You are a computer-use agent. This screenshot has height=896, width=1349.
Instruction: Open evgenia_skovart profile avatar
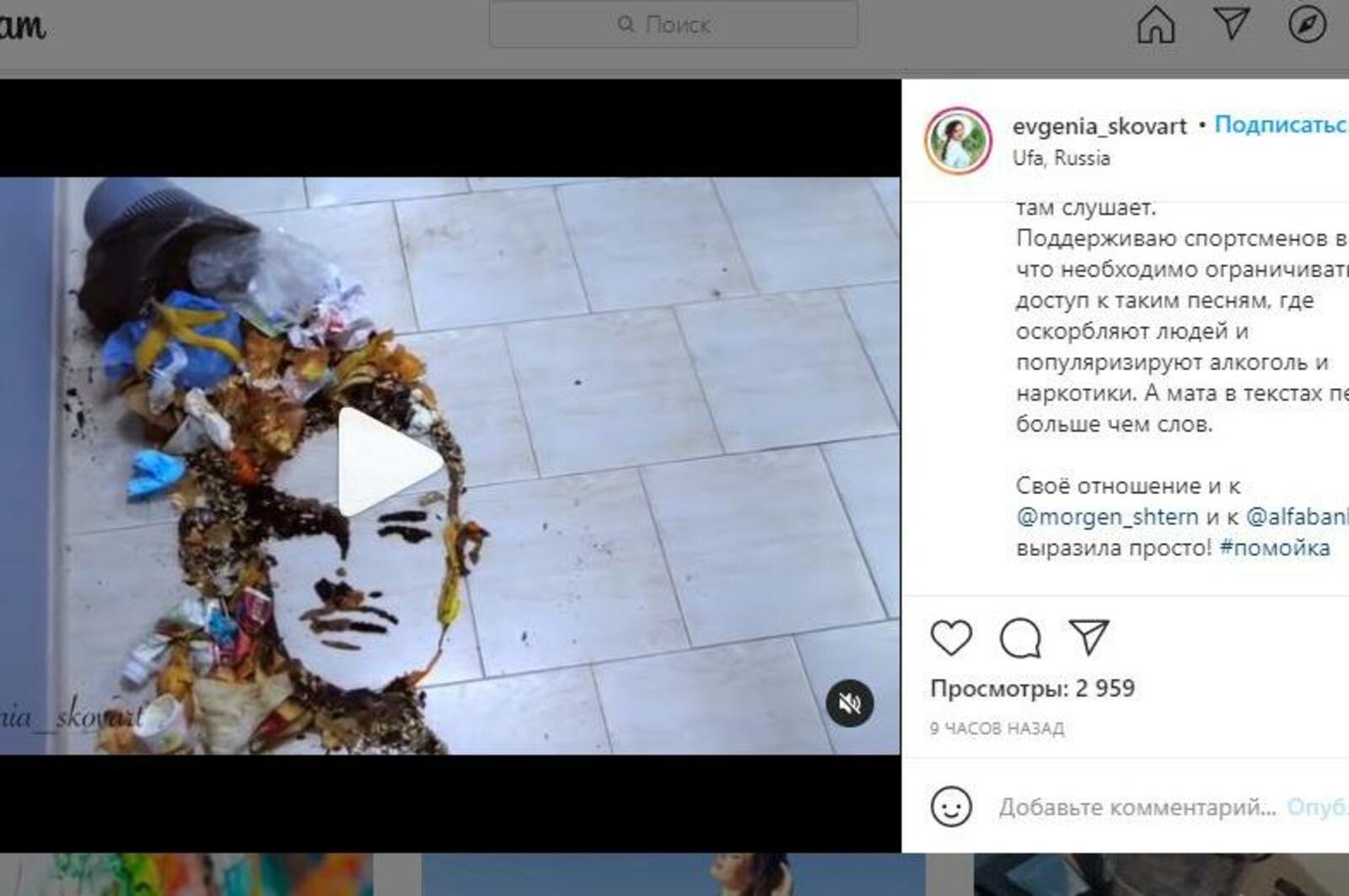958,141
